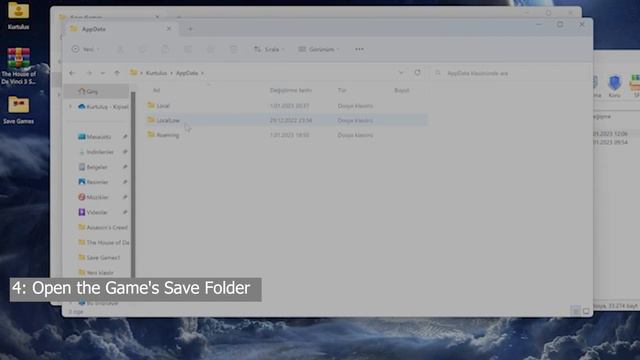
Task: Select Giriş (Home) in the sidebar
Action: pos(97,91)
